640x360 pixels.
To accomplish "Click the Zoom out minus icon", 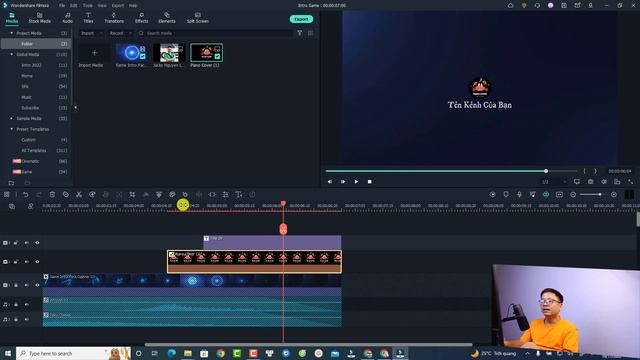I will click(x=573, y=195).
